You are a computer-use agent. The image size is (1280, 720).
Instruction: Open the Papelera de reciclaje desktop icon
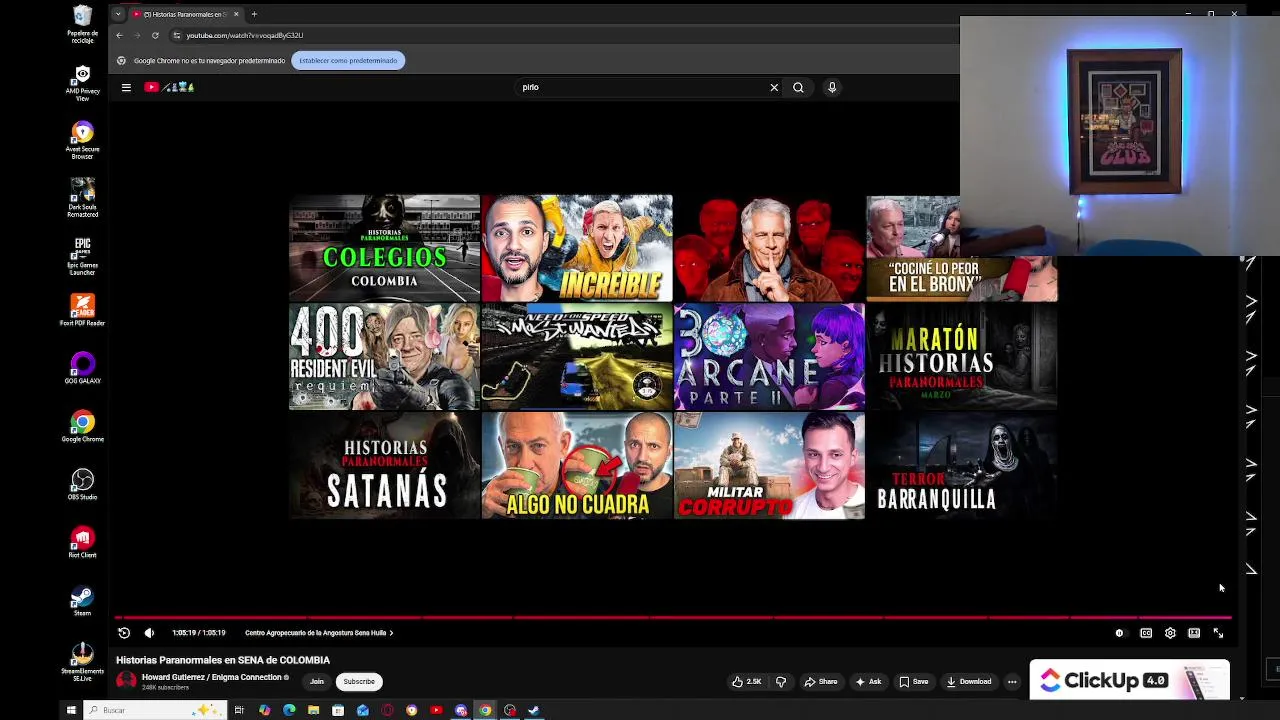[82, 24]
